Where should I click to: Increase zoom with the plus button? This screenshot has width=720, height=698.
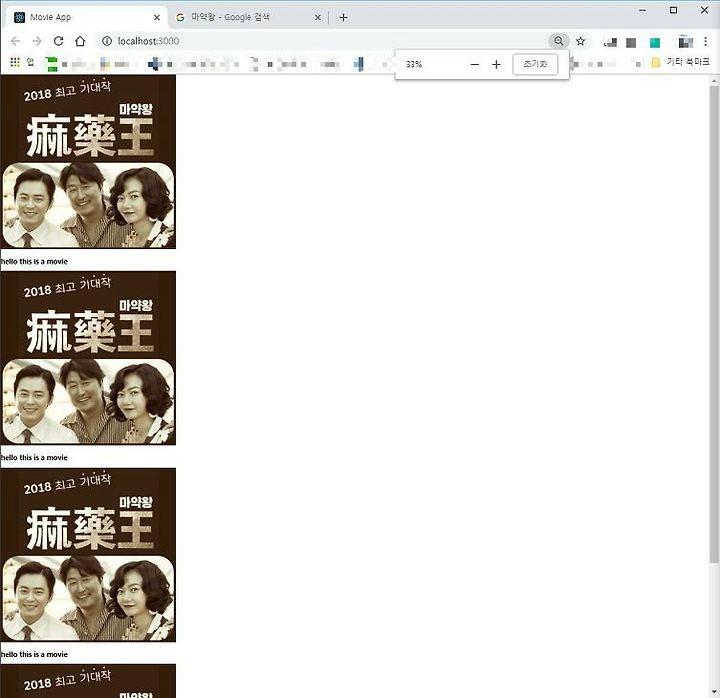[x=496, y=65]
